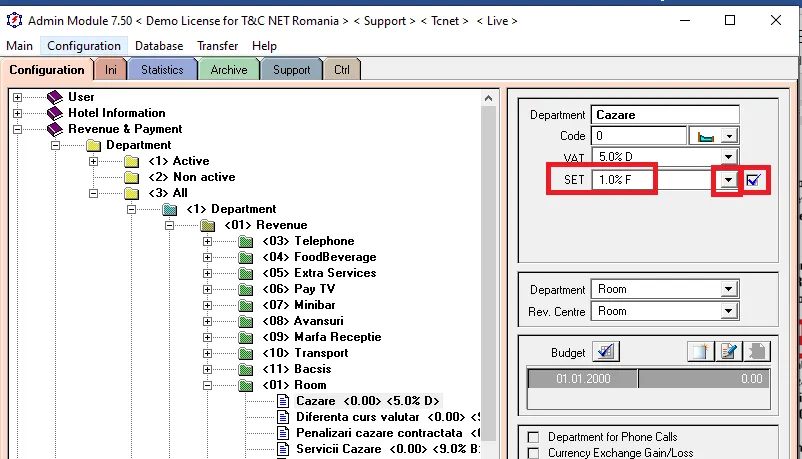This screenshot has width=802, height=459.
Task: Click the <2> Non active folder icon
Action: (131, 177)
